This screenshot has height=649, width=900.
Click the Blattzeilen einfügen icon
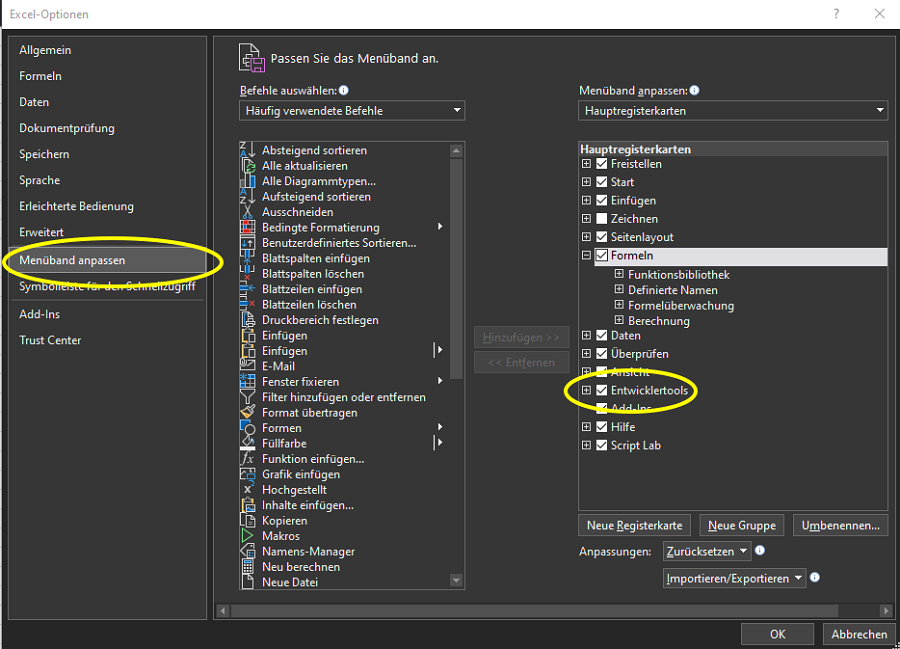(x=247, y=289)
